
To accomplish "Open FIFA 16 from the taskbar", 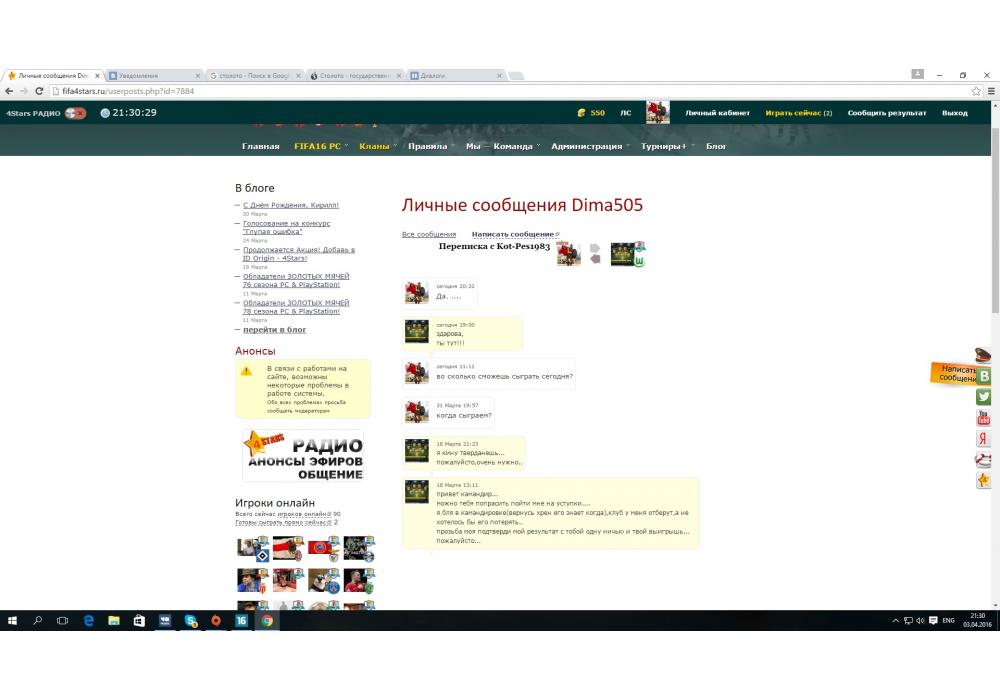I will coord(242,620).
